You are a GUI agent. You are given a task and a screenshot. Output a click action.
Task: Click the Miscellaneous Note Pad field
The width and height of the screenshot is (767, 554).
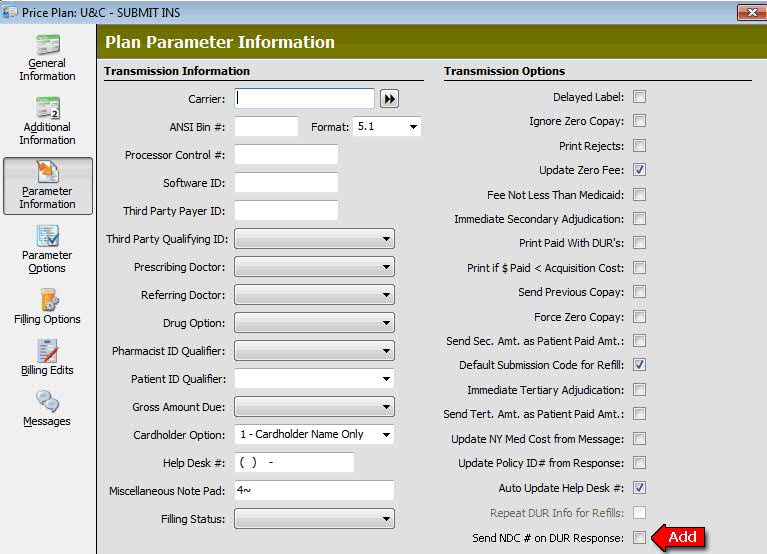click(x=314, y=490)
